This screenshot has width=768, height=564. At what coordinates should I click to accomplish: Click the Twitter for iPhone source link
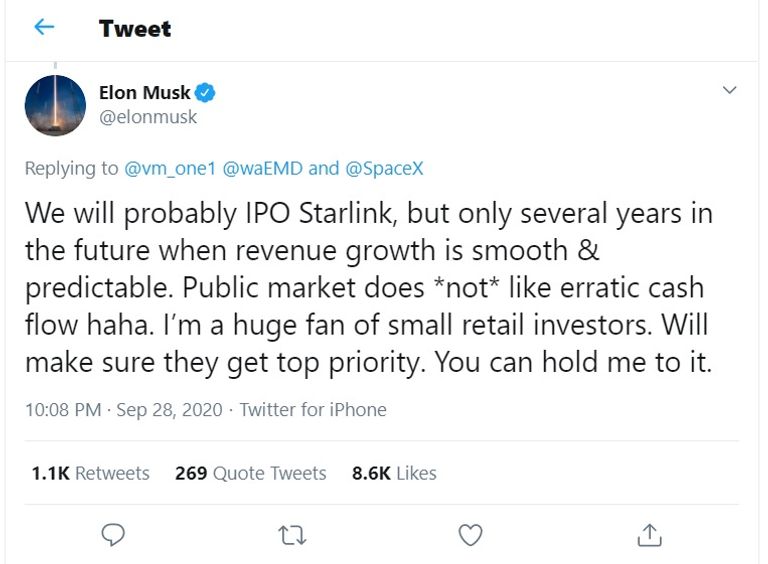(313, 409)
